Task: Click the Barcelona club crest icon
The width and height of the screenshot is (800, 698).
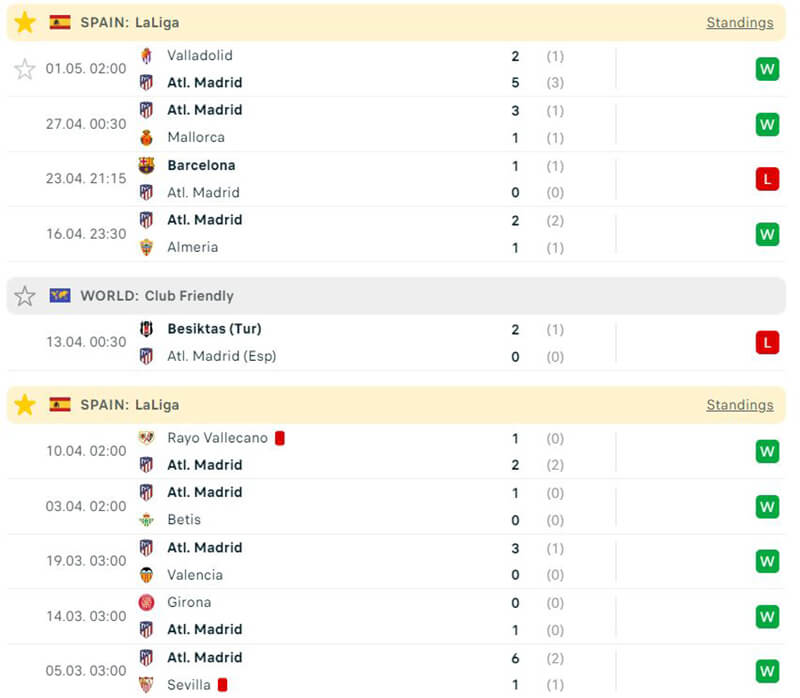Action: pyautogui.click(x=147, y=166)
